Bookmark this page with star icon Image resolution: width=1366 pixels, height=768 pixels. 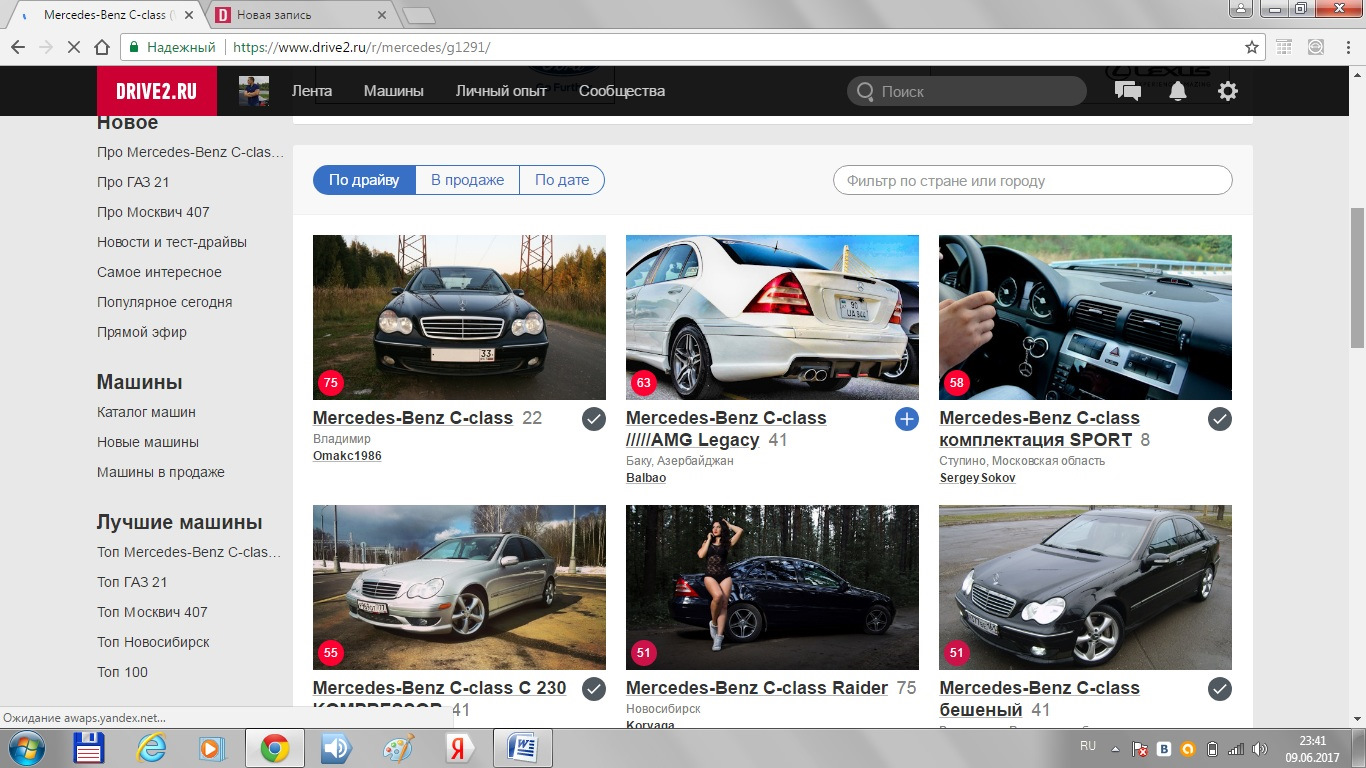click(1251, 47)
